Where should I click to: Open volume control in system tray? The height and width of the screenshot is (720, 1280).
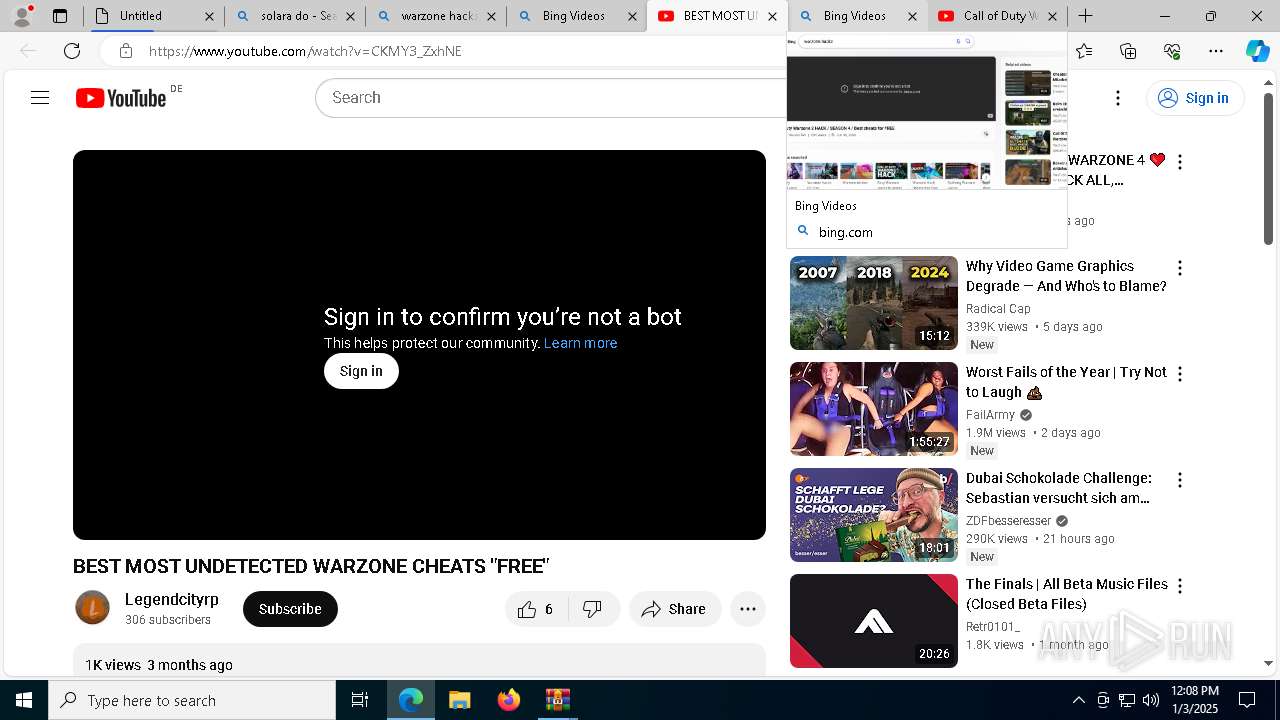point(1151,700)
